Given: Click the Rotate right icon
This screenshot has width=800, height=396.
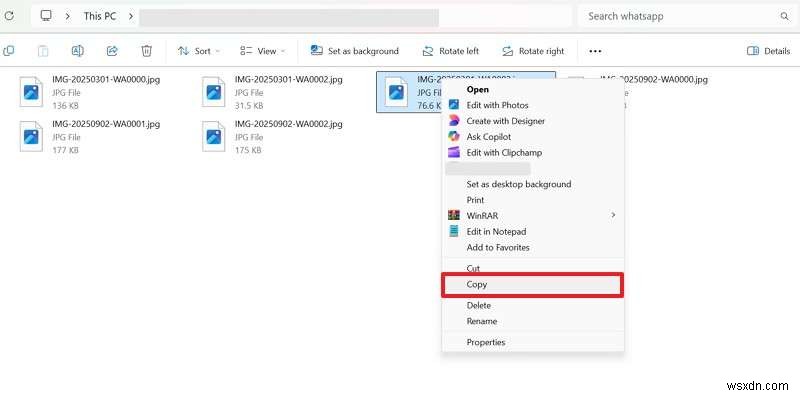Looking at the screenshot, I should 508,51.
